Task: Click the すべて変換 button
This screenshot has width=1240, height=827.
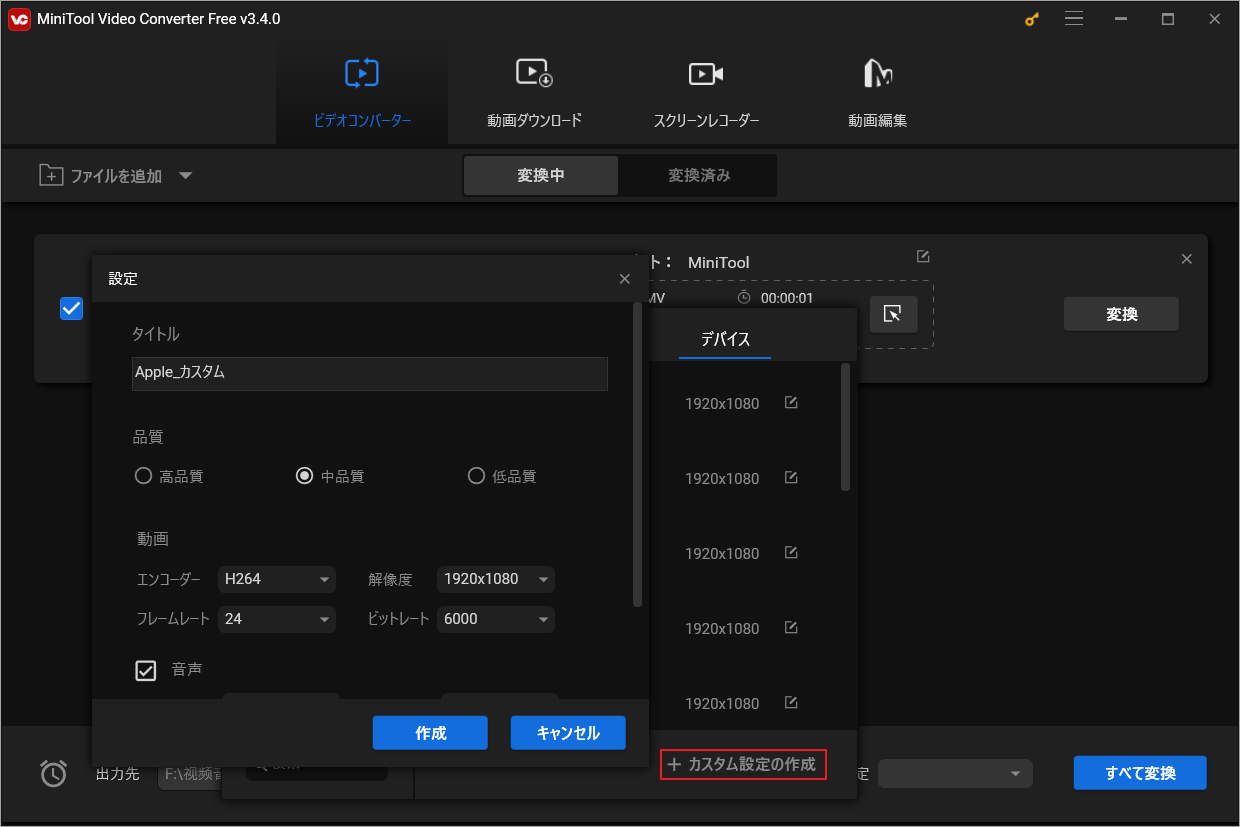Action: [x=1140, y=773]
